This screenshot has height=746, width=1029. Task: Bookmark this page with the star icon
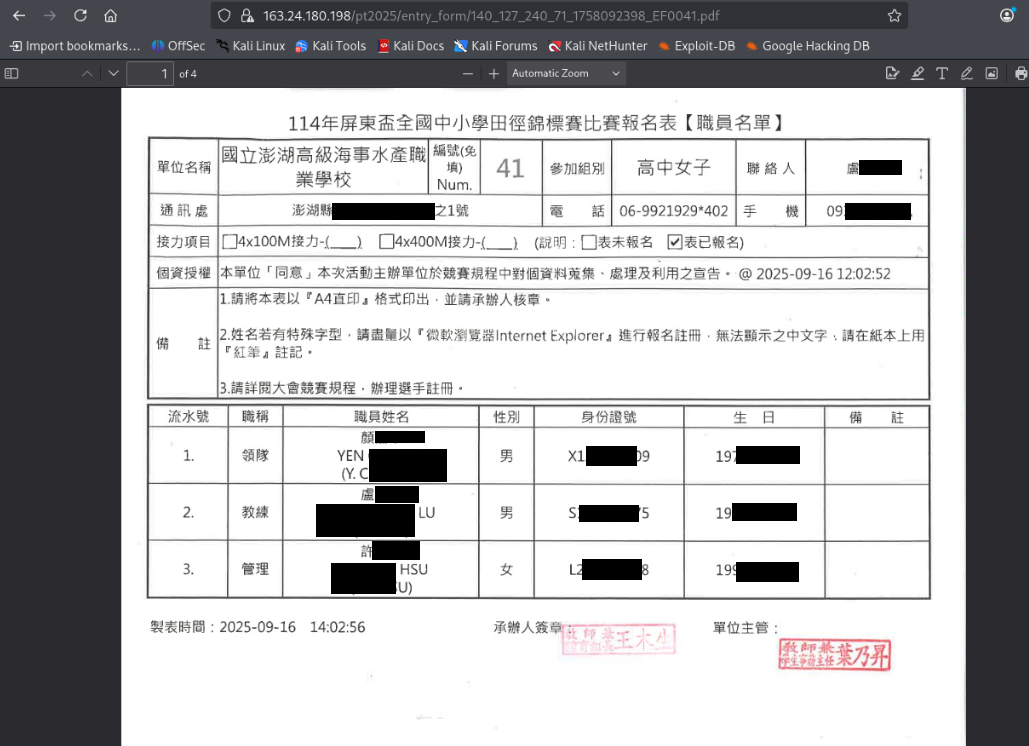pyautogui.click(x=894, y=16)
